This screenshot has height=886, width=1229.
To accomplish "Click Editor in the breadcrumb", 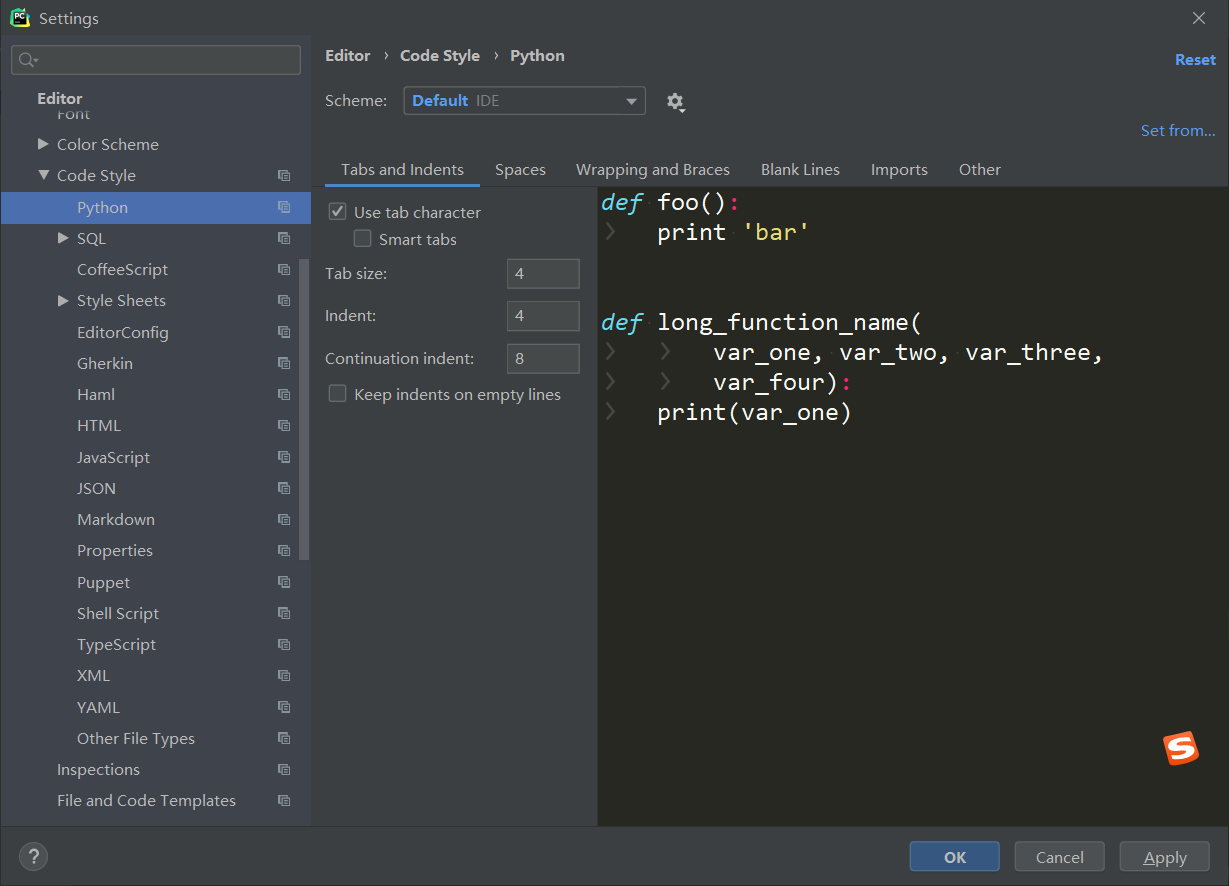I will coord(348,56).
